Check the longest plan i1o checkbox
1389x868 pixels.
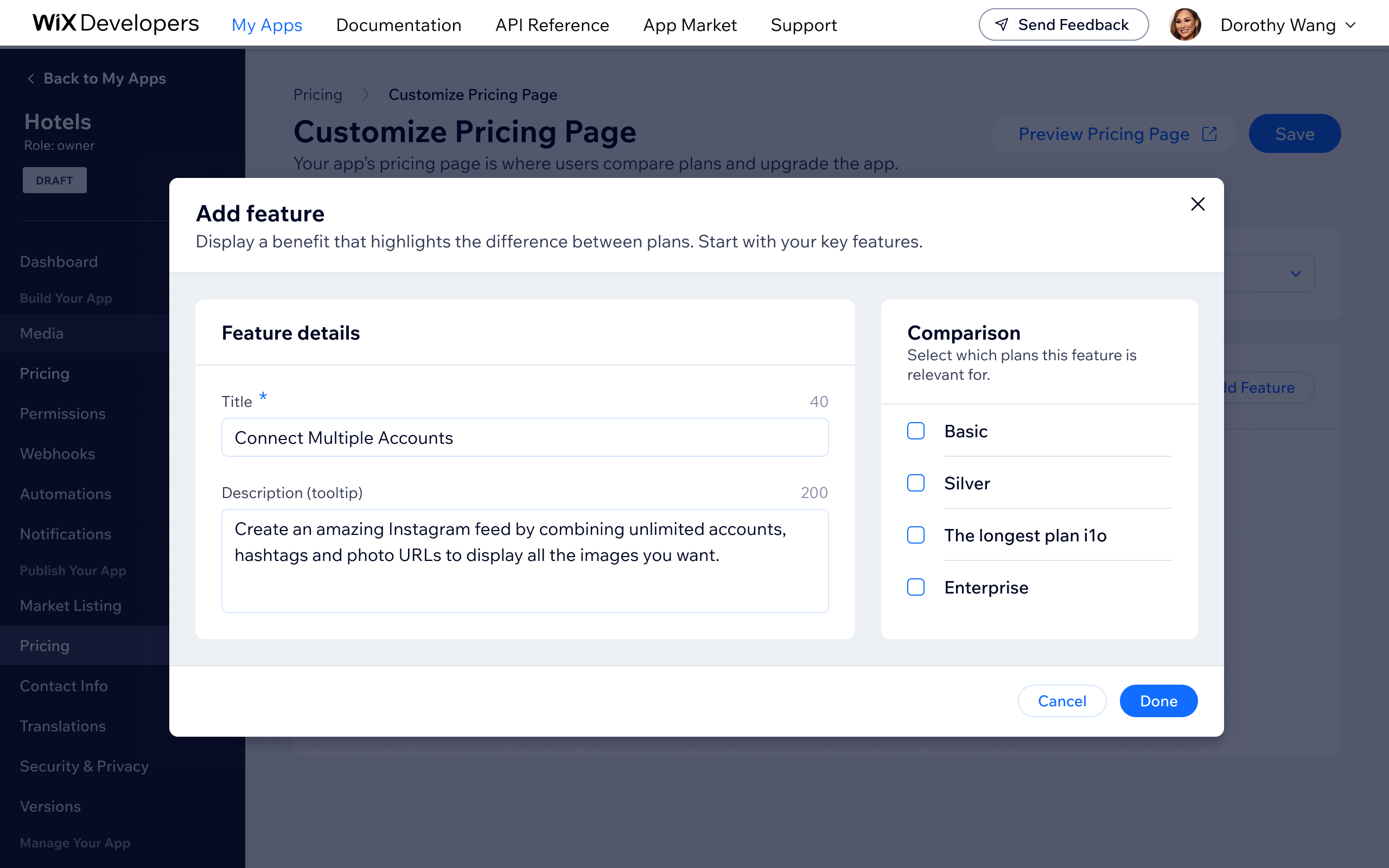click(x=916, y=535)
